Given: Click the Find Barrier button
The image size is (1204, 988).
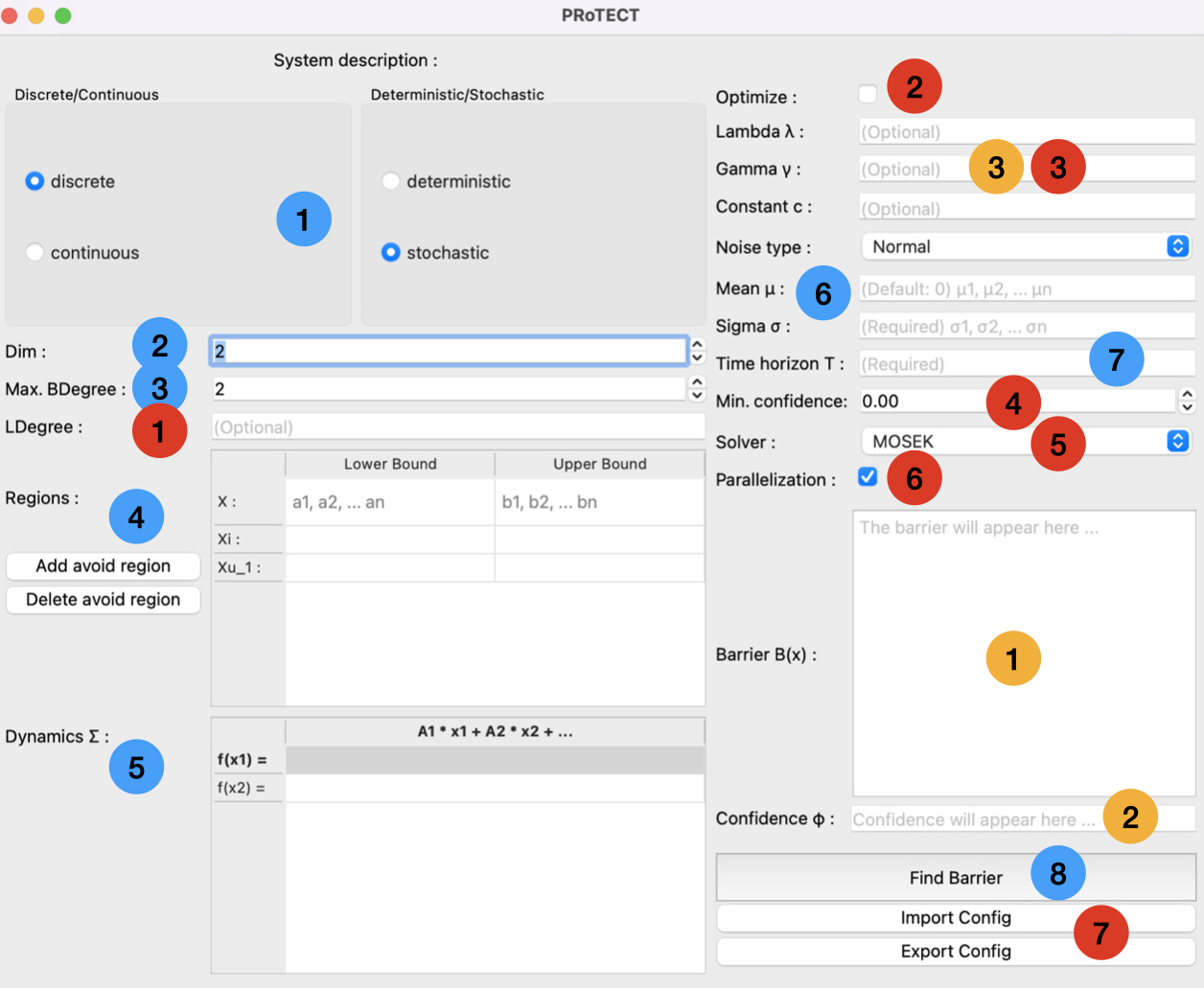Looking at the screenshot, I should click(x=956, y=878).
